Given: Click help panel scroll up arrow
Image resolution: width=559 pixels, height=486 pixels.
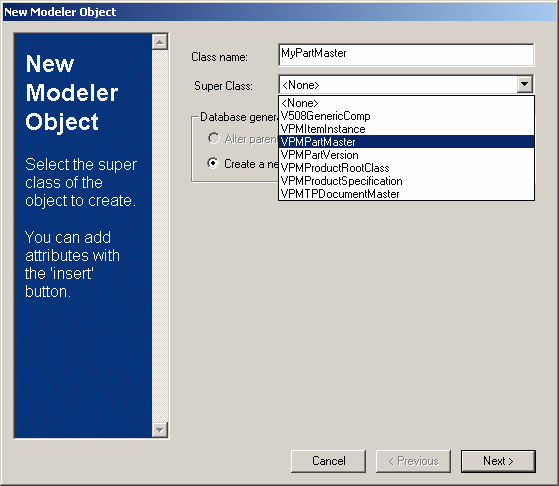Looking at the screenshot, I should (x=160, y=42).
